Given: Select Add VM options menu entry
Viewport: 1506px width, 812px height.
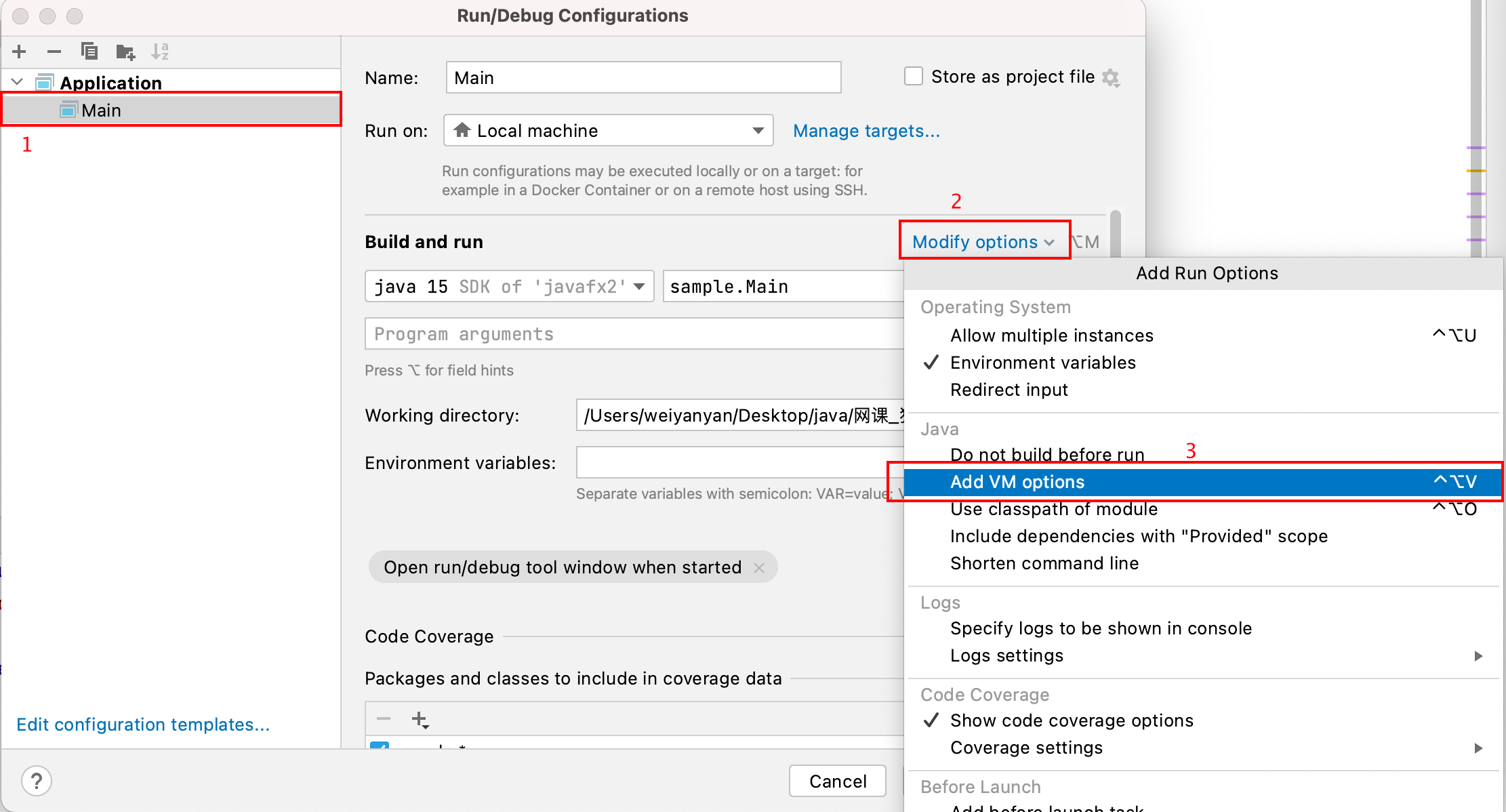Looking at the screenshot, I should pyautogui.click(x=1017, y=482).
